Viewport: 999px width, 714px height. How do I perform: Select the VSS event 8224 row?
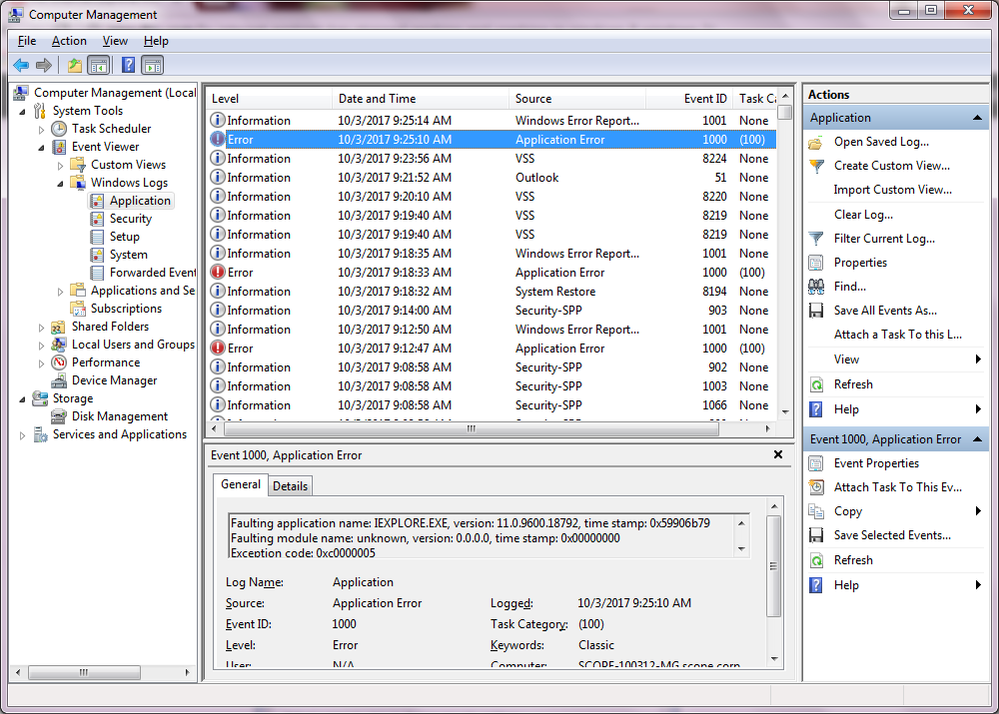[491, 159]
